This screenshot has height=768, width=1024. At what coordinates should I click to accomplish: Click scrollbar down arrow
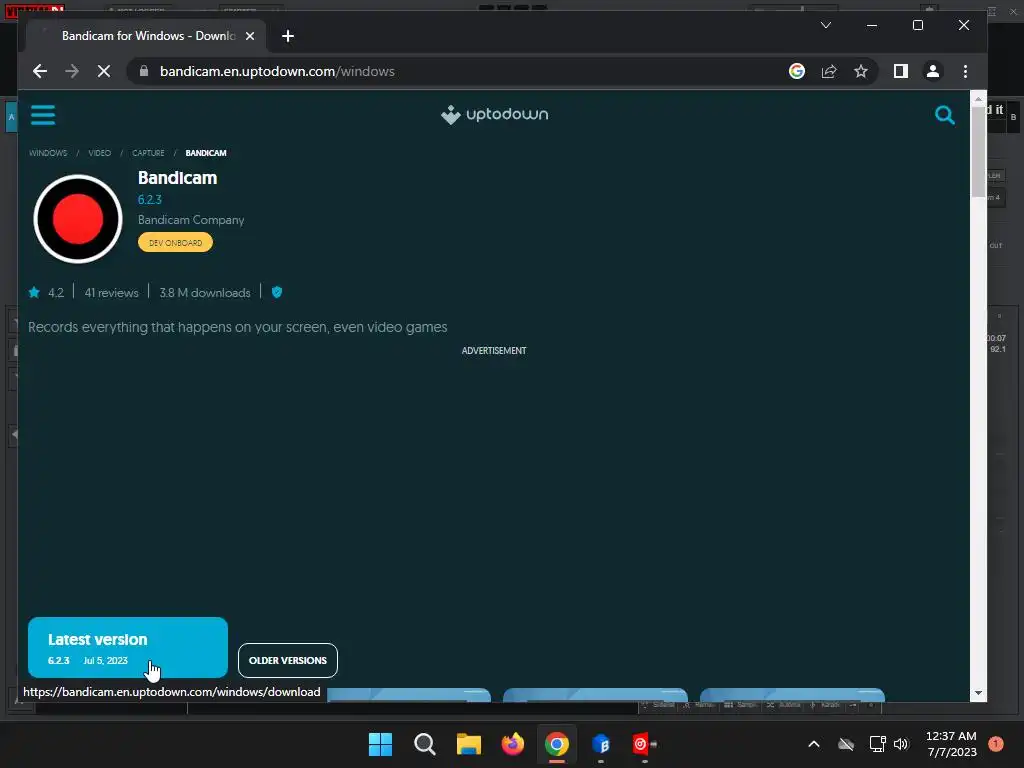[x=978, y=693]
